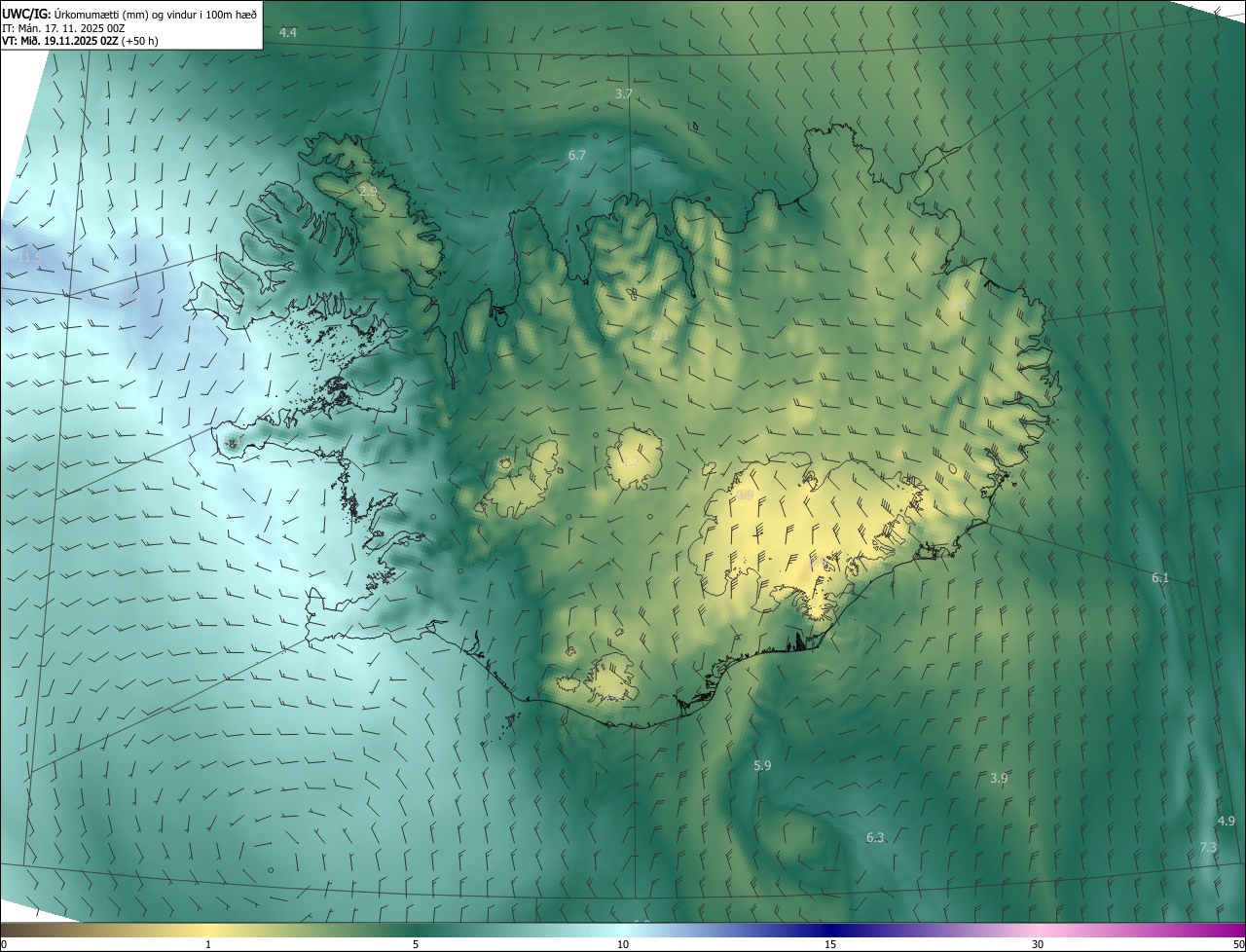Pick the pale white-blue color above the 10 tick
1246x952 pixels.
623,930
